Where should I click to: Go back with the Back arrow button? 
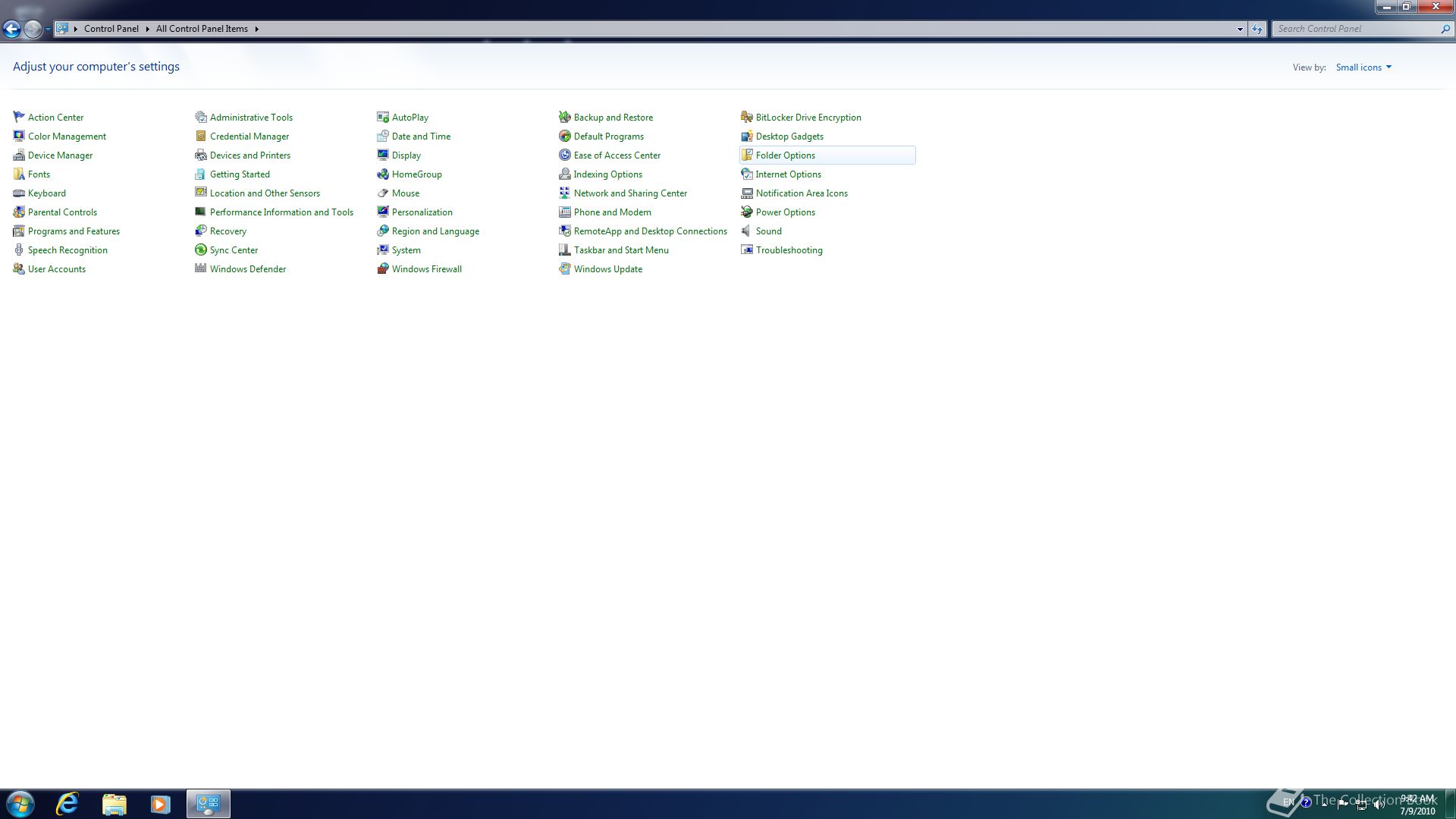coord(11,29)
